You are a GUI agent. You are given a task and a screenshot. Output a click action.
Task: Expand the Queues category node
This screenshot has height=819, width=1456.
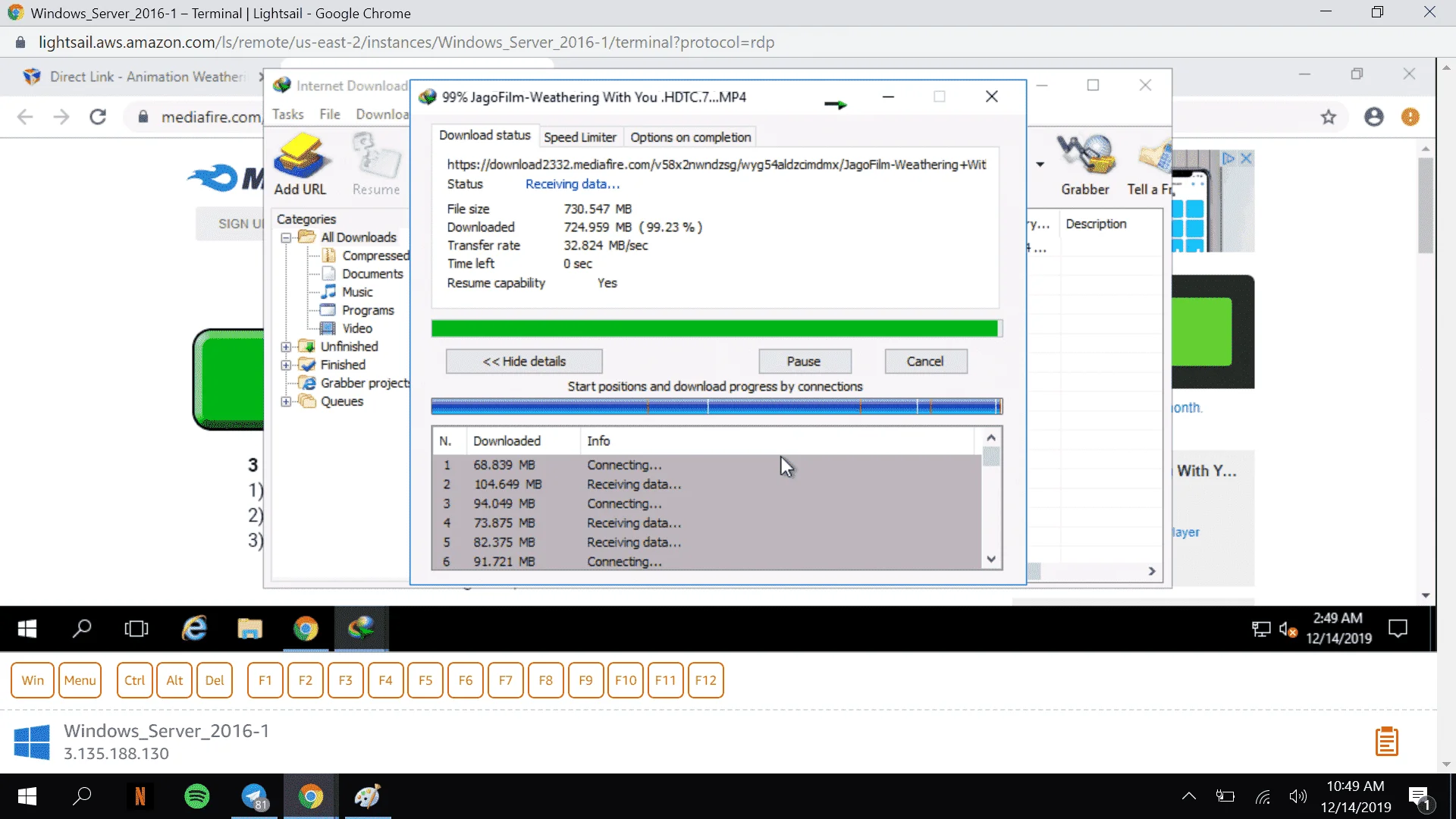(x=286, y=402)
